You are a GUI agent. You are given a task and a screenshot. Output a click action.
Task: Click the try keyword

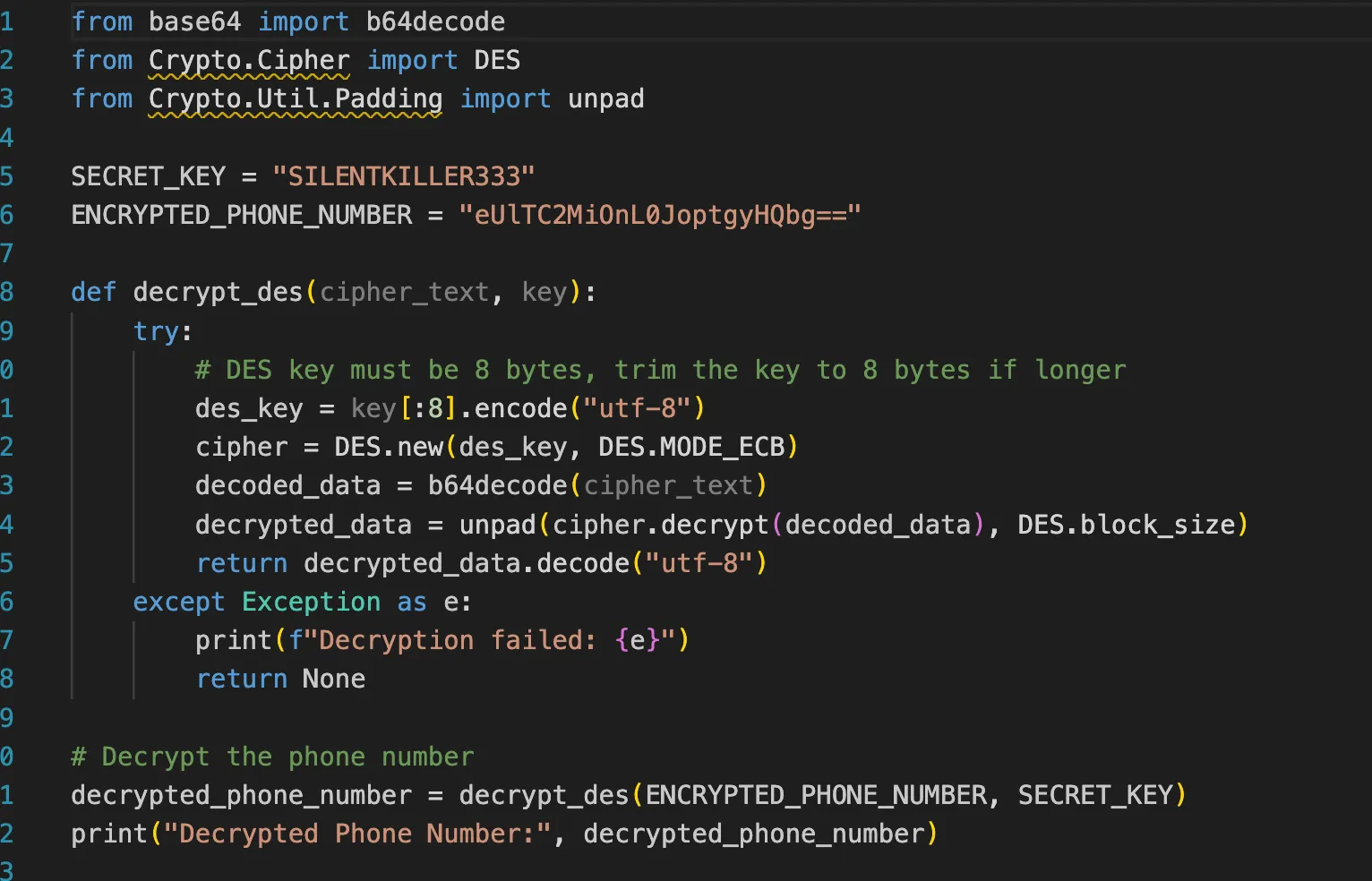[x=154, y=330]
